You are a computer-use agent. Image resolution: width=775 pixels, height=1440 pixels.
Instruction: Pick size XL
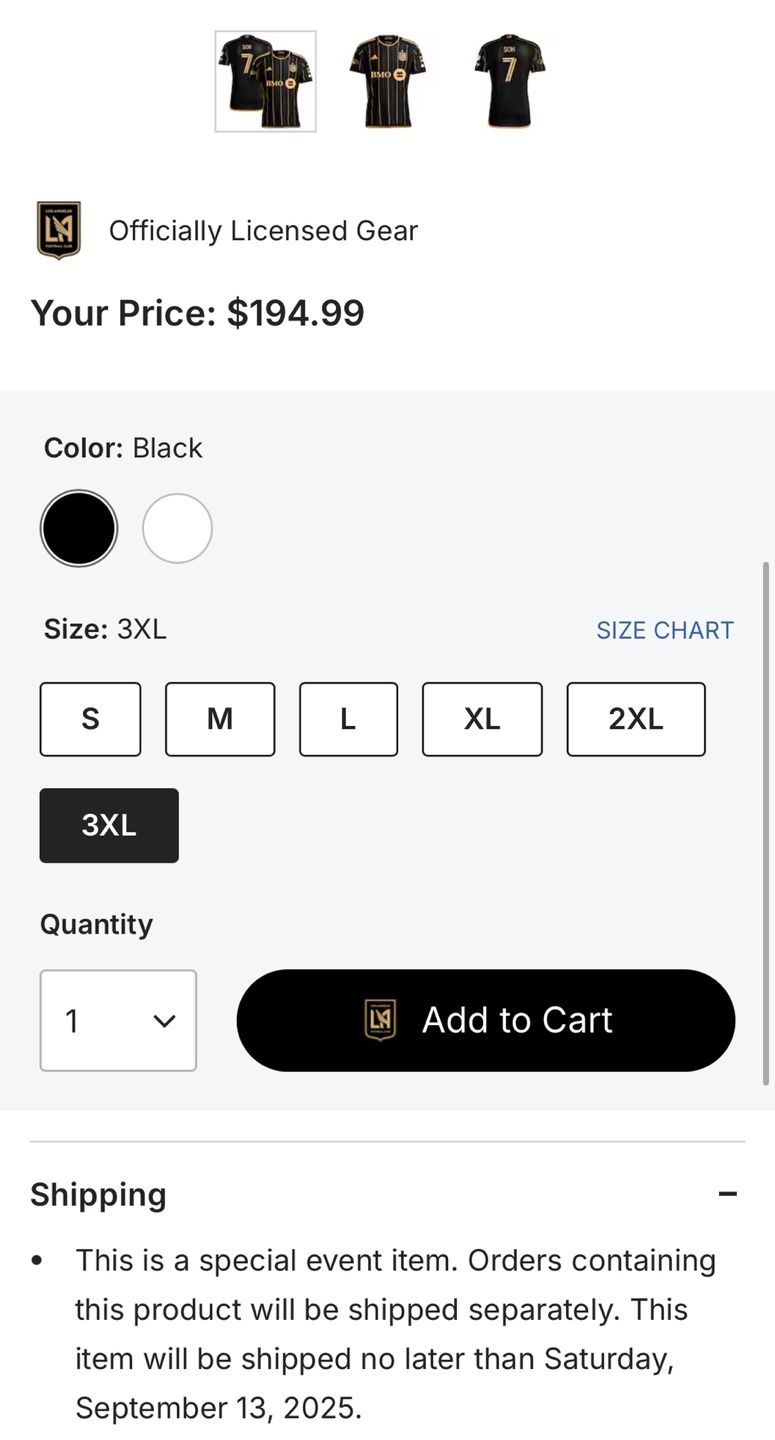coord(482,719)
